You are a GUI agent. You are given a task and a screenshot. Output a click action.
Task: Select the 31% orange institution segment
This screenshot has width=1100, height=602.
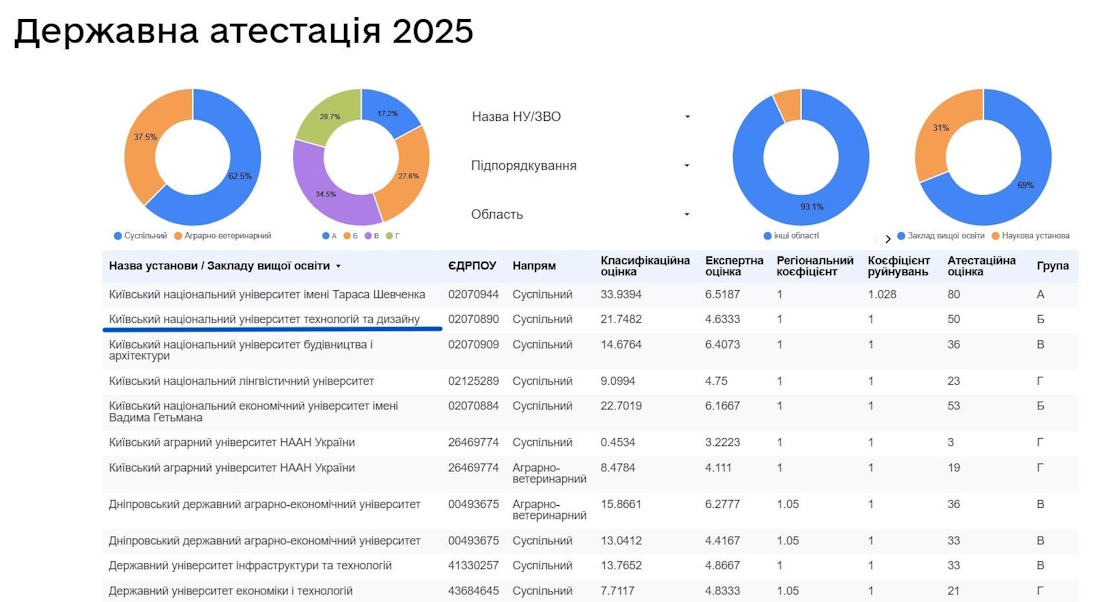tap(939, 128)
